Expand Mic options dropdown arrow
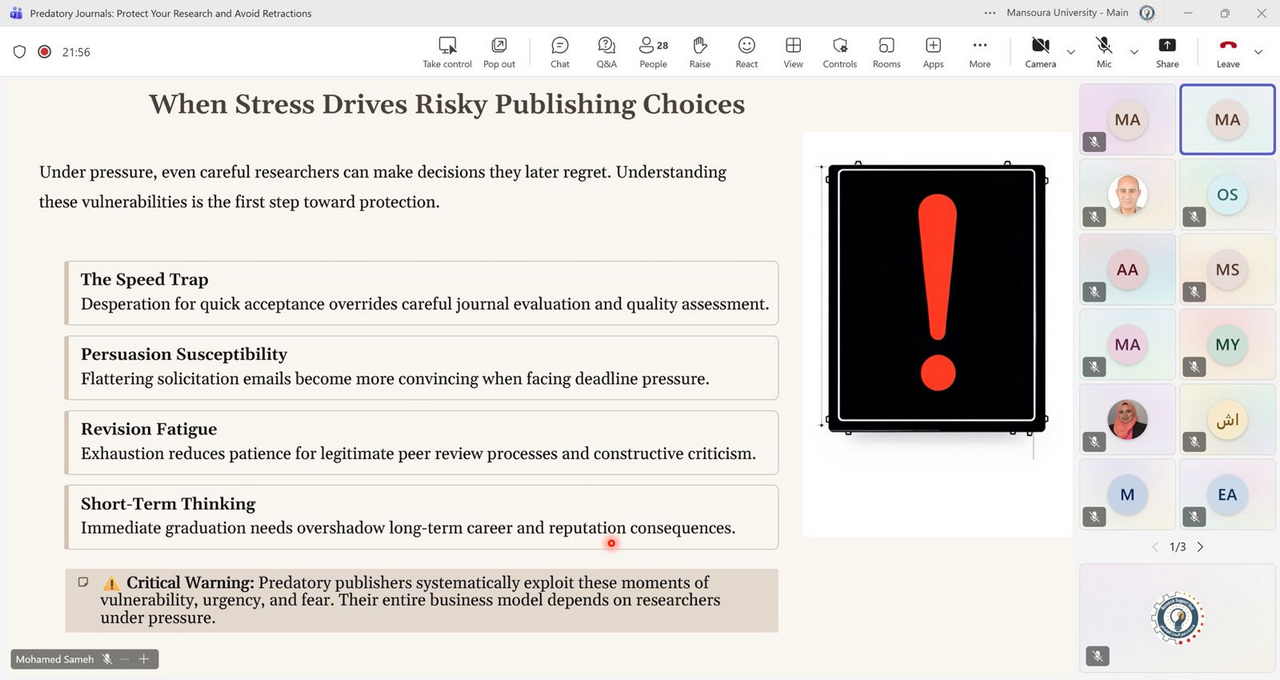The height and width of the screenshot is (680, 1280). pos(1134,52)
